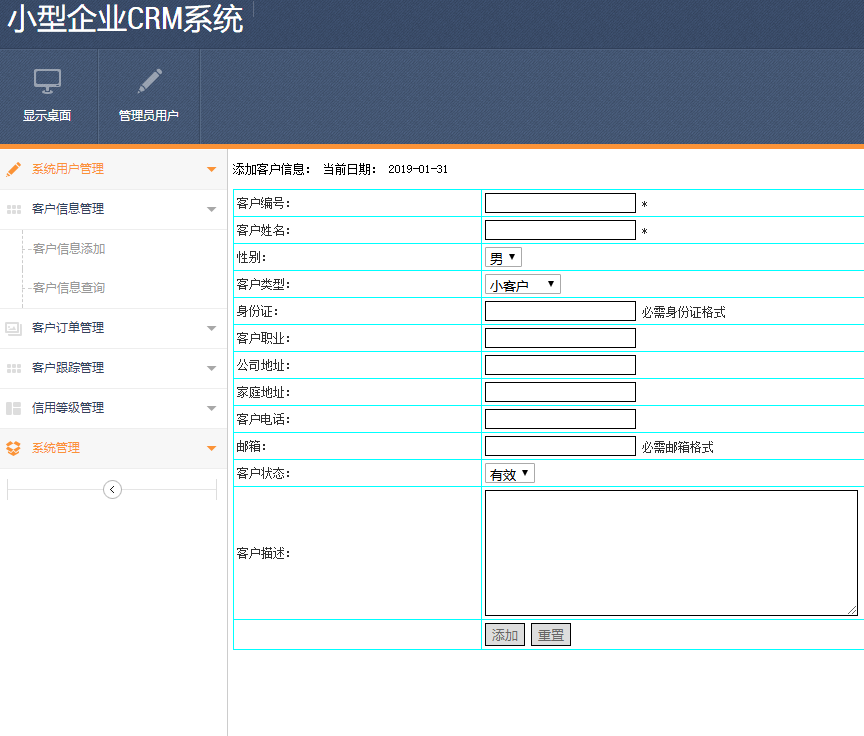Collapse the 客户信息管理 arrow

pos(212,209)
